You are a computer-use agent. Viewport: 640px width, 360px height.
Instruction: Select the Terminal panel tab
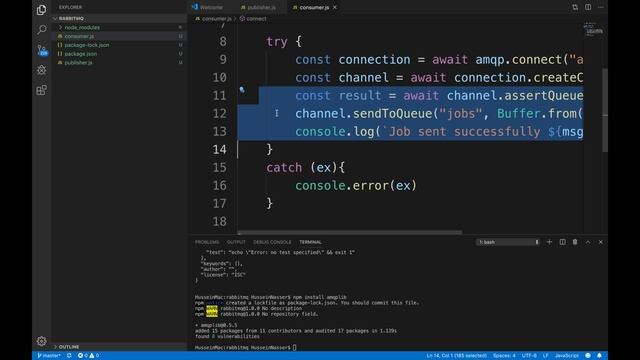(310, 242)
